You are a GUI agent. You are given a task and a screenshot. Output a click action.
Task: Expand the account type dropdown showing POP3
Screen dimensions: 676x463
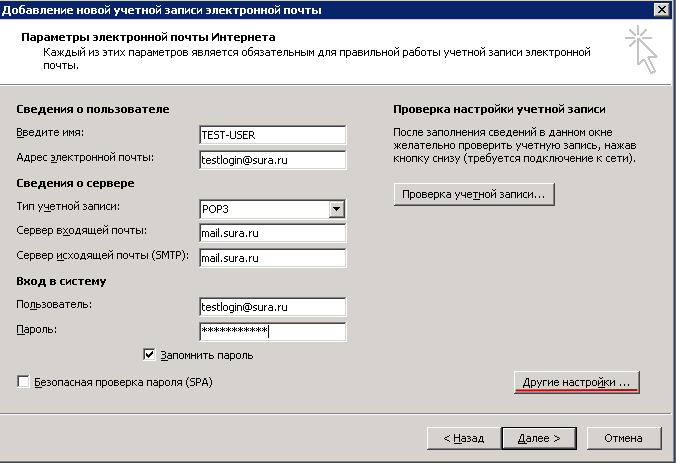337,209
